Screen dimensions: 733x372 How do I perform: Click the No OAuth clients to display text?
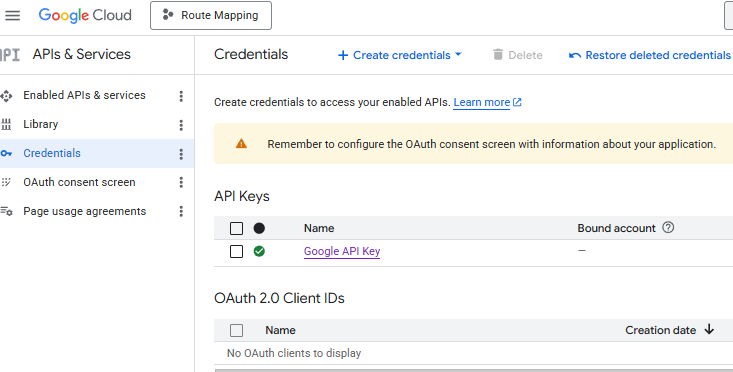pyautogui.click(x=294, y=353)
